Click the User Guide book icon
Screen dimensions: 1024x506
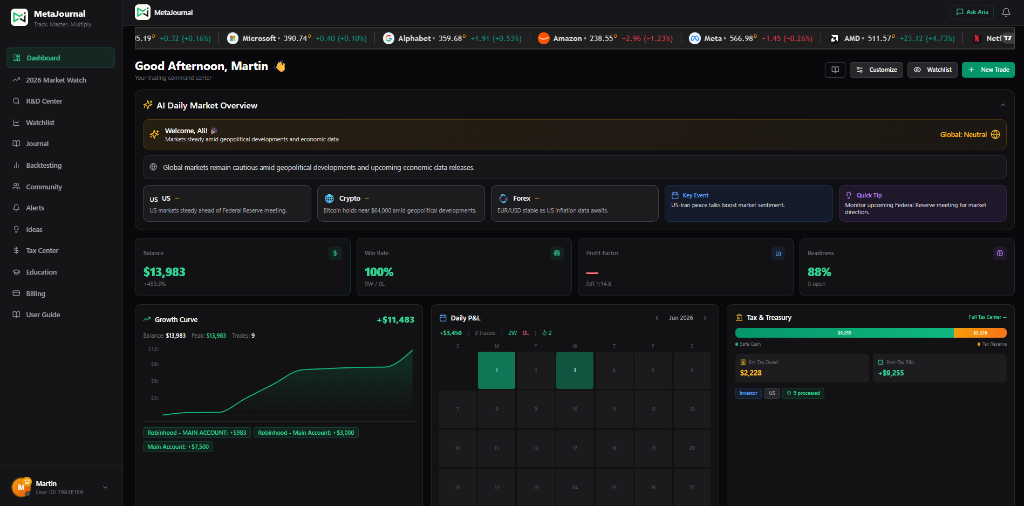click(x=16, y=315)
